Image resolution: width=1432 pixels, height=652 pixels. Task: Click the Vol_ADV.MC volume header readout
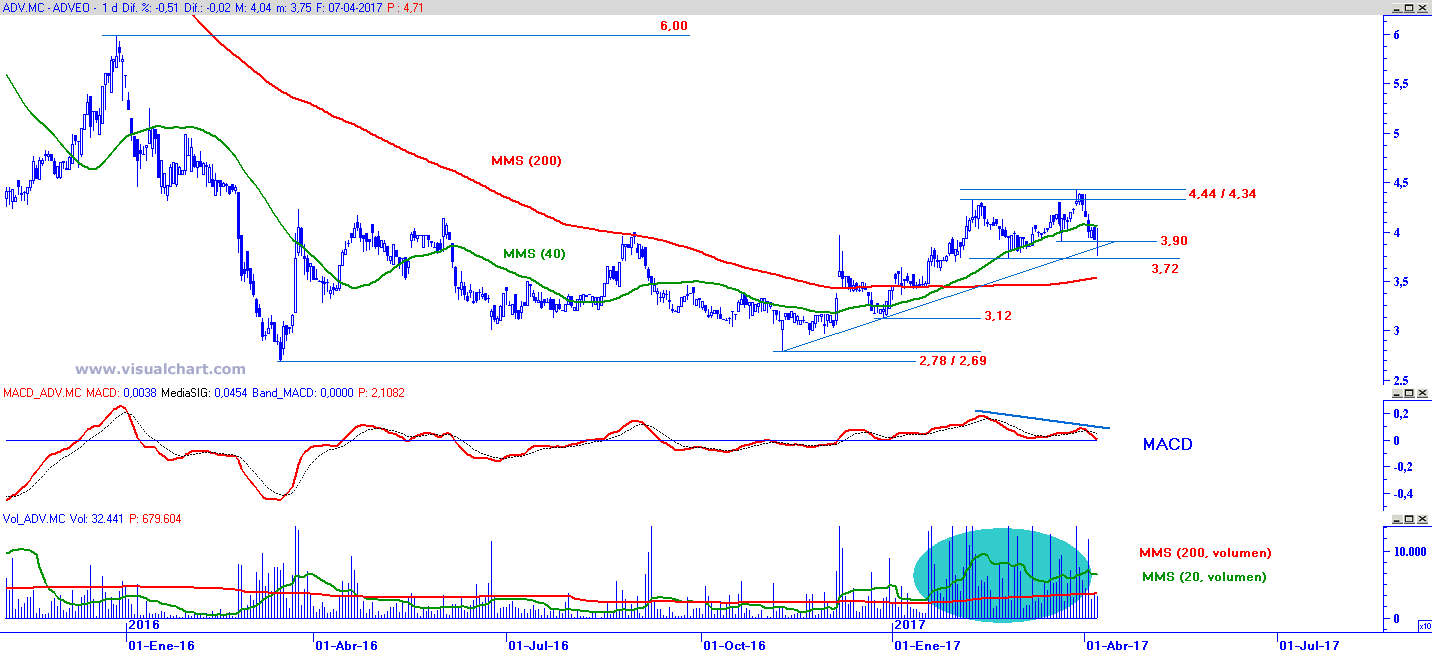pyautogui.click(x=94, y=518)
